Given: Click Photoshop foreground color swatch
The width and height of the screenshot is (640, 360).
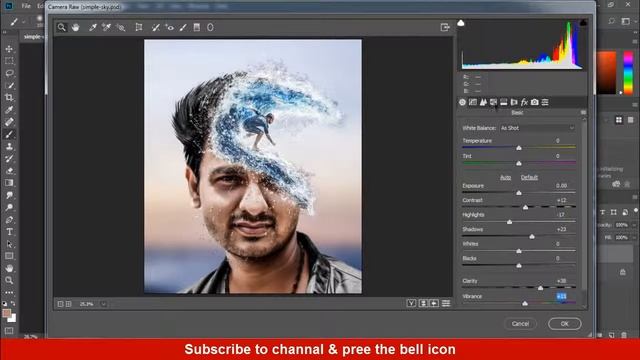Looking at the screenshot, I should coord(6,313).
